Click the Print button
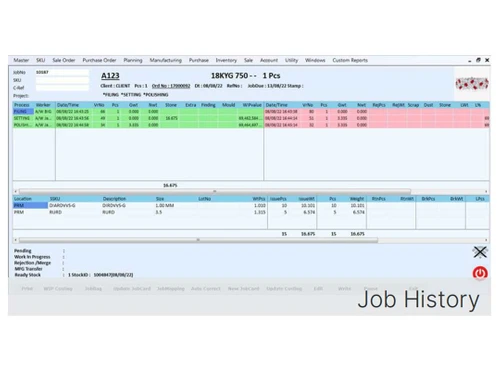The image size is (500, 375). (27, 289)
